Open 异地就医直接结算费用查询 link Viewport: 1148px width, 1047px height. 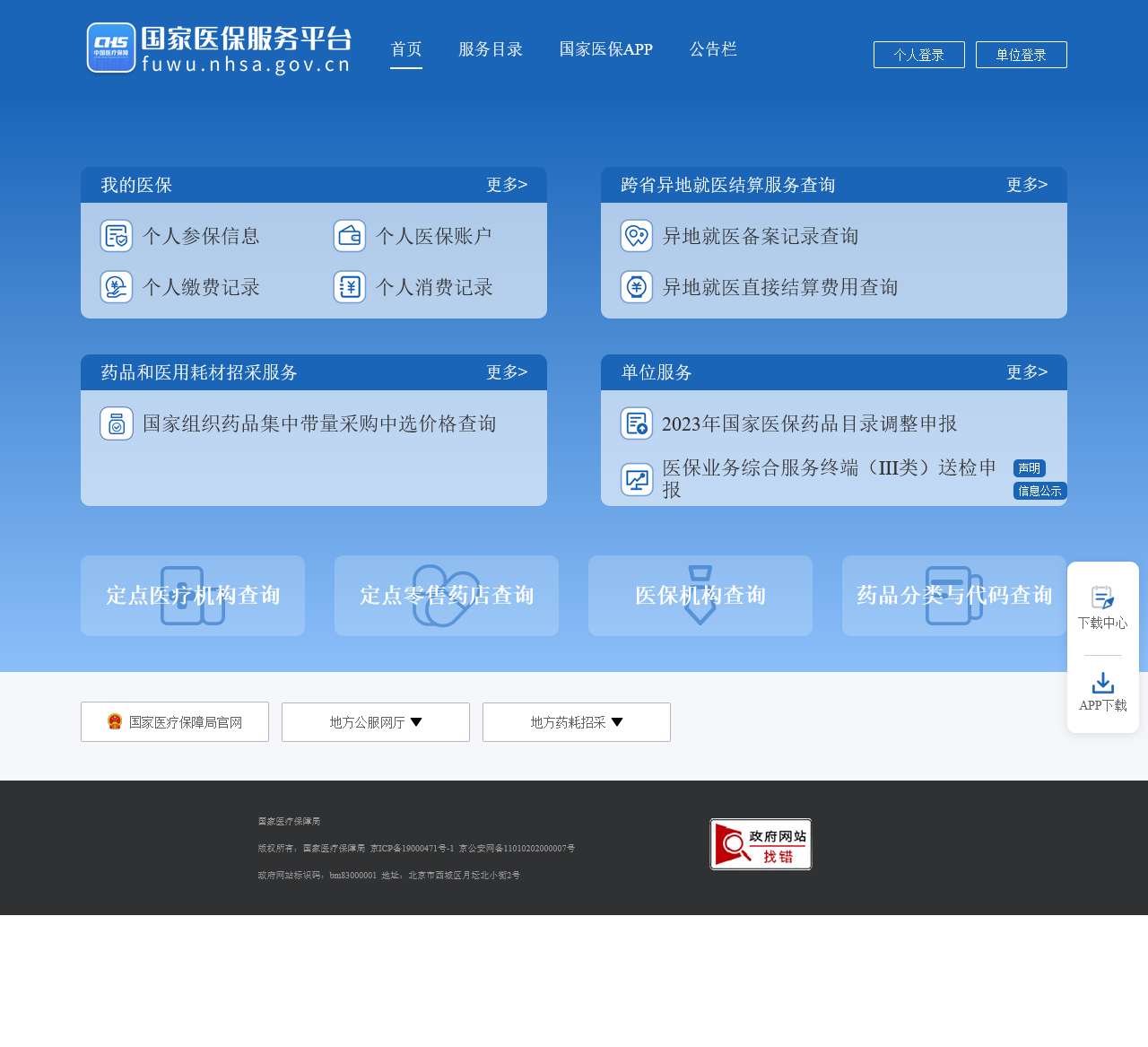coord(780,287)
